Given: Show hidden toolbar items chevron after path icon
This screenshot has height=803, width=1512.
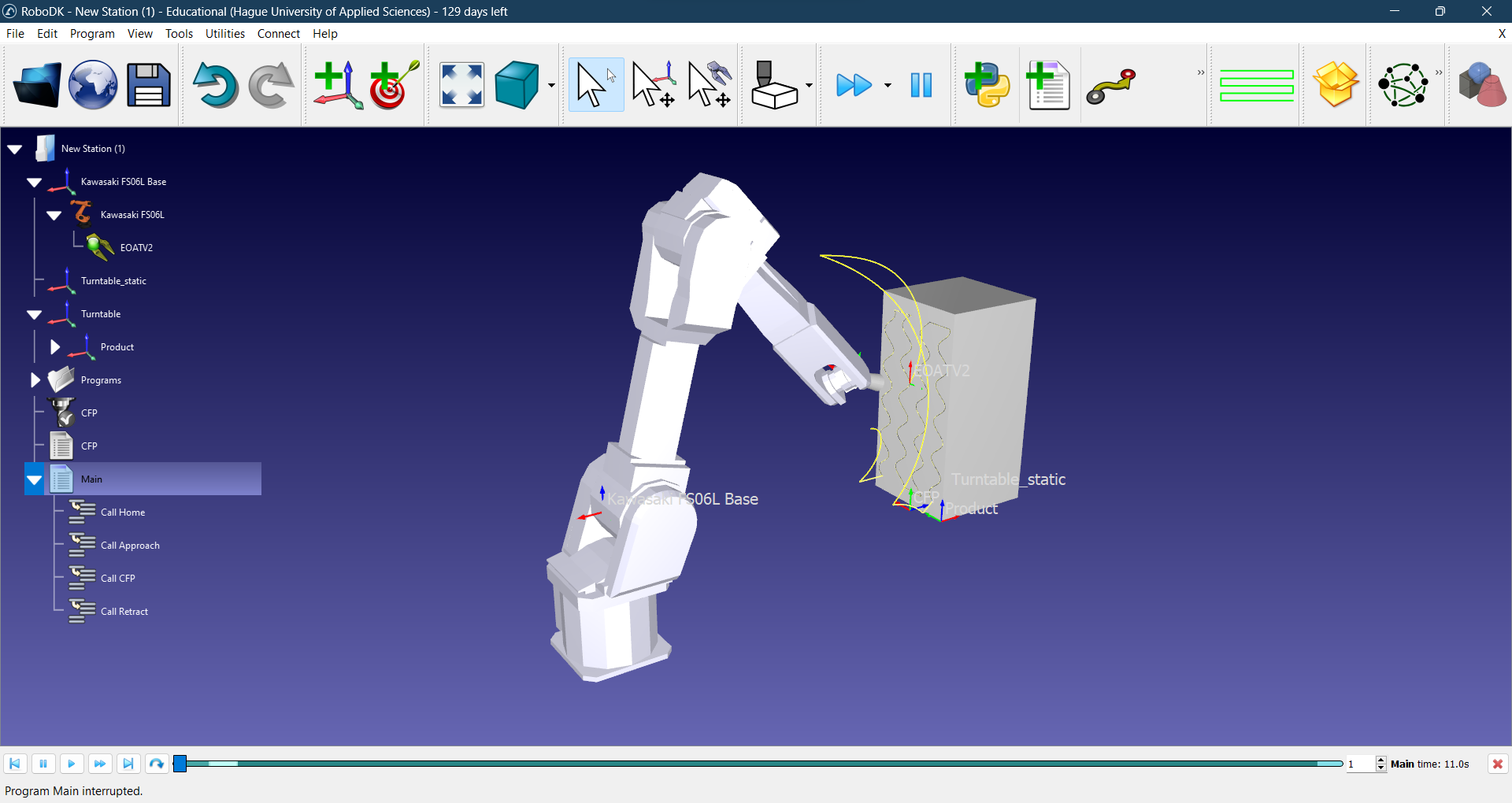Looking at the screenshot, I should point(1201,72).
